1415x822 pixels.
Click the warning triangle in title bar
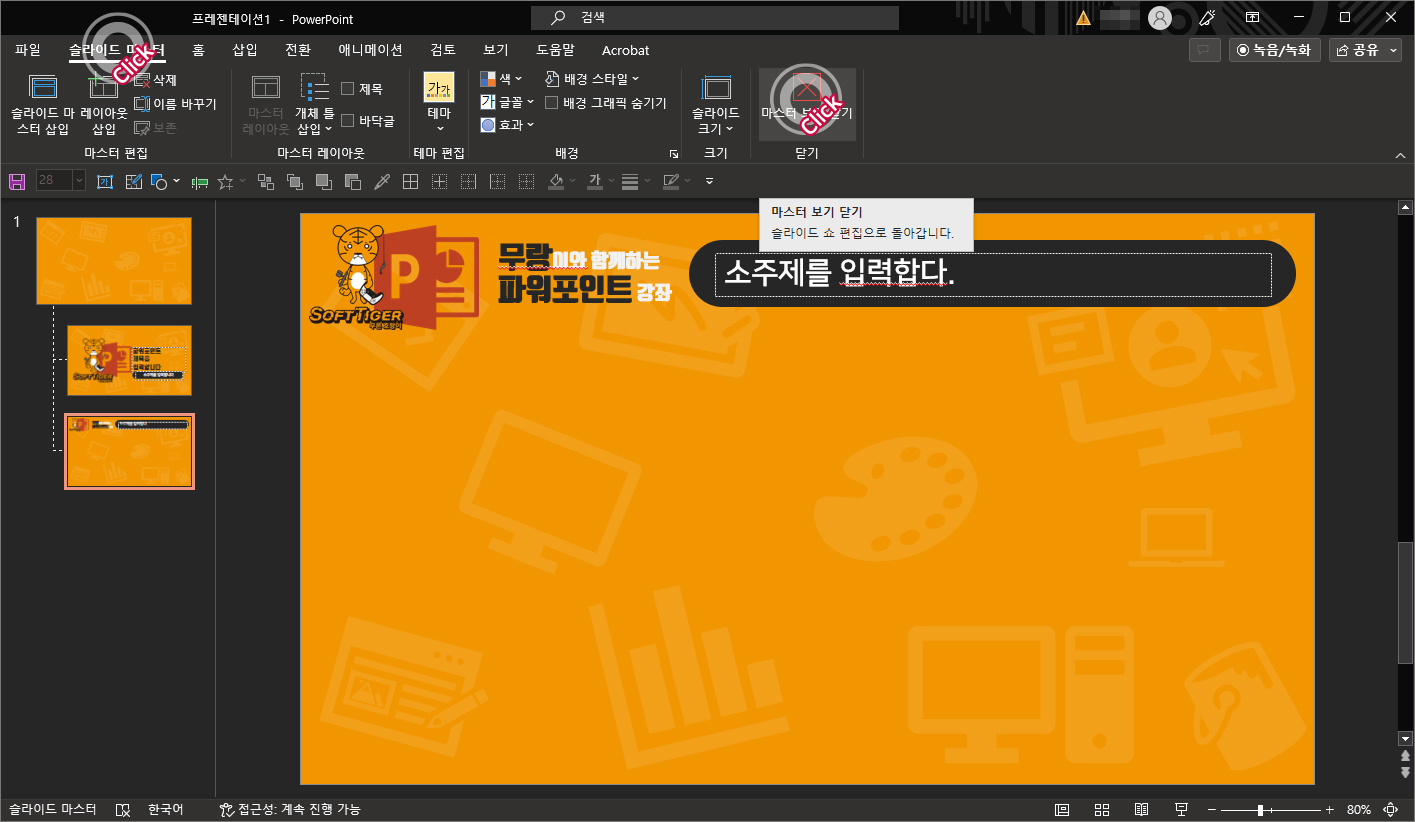click(x=1083, y=18)
